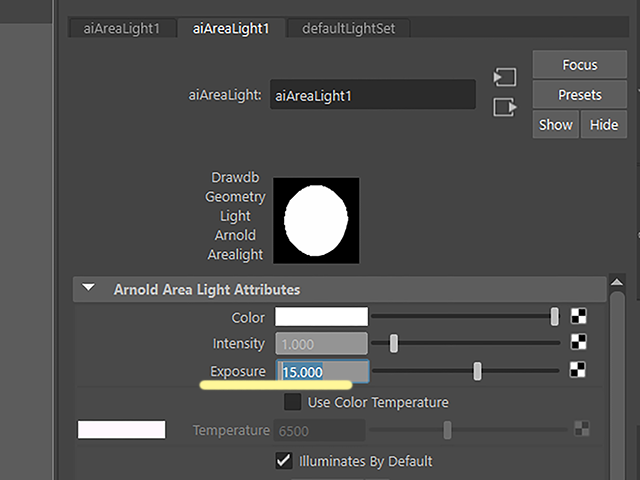
Task: Click the Intensity value field
Action: (321, 344)
